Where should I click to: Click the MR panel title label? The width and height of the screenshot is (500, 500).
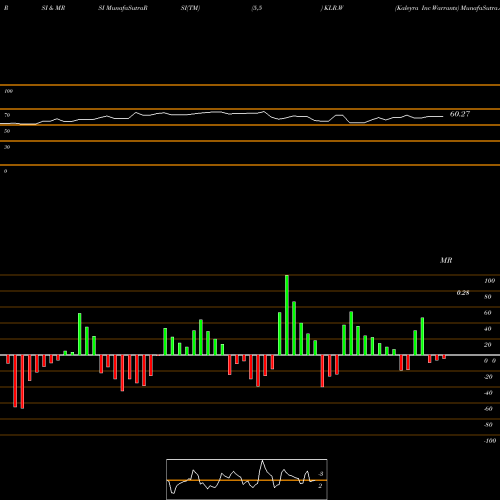[446, 260]
